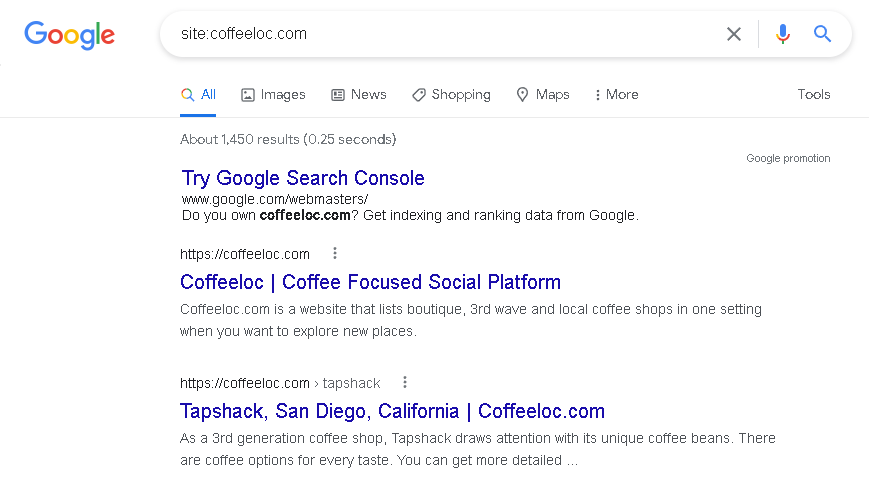Viewport: 869px width, 477px height.
Task: Switch to the Maps tab
Action: 543,95
